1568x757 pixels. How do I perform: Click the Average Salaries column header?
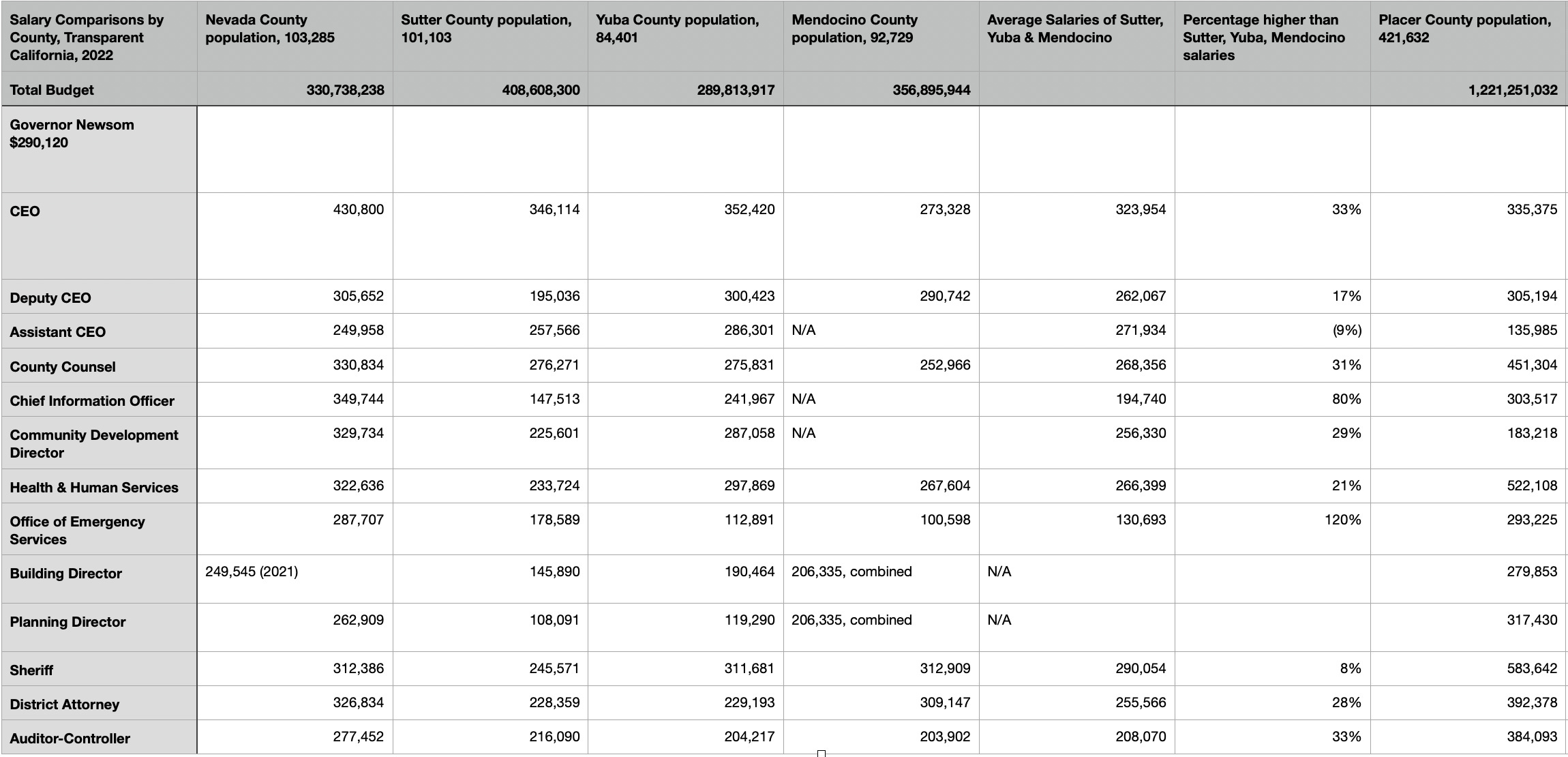[x=1075, y=29]
